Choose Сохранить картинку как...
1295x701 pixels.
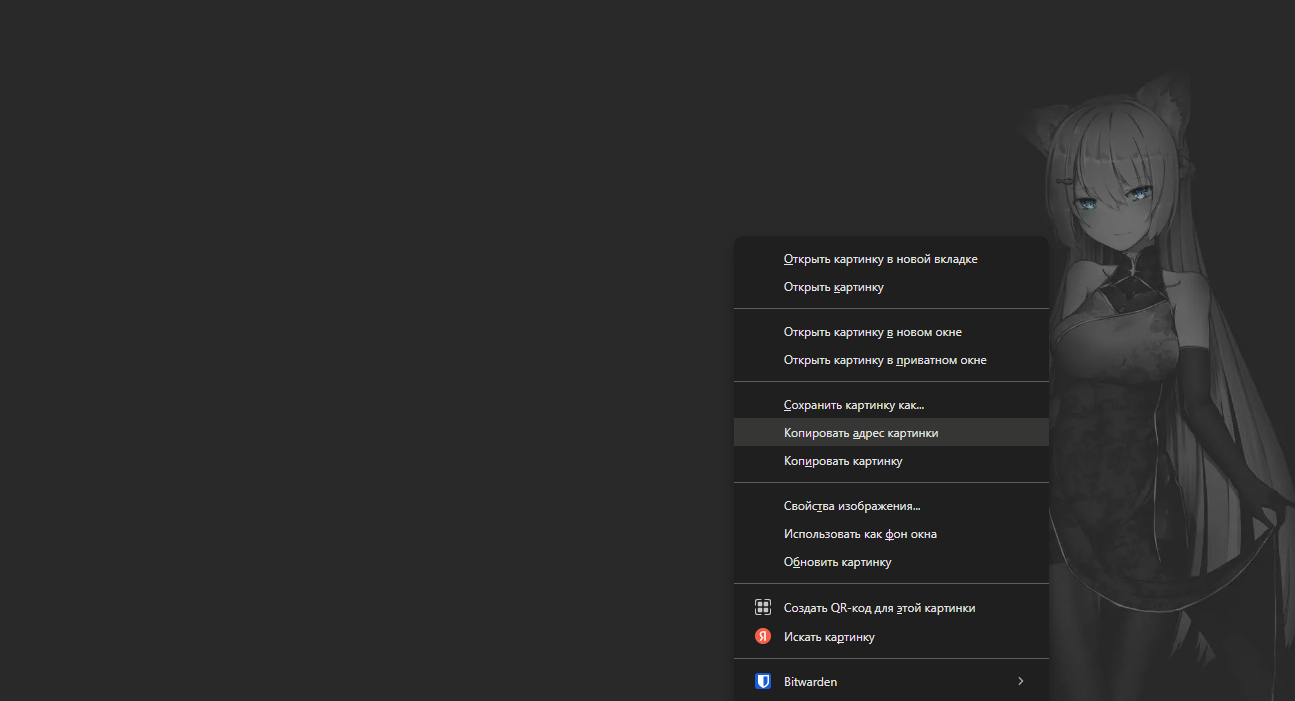[x=891, y=405]
